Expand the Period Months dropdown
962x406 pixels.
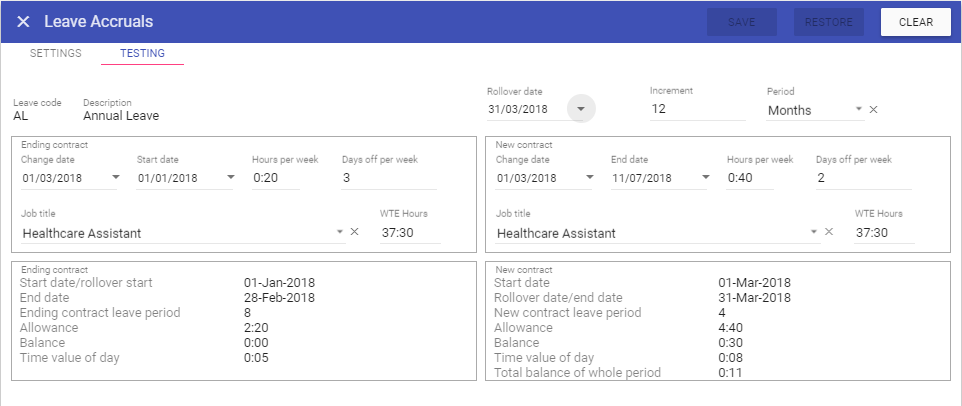point(858,110)
